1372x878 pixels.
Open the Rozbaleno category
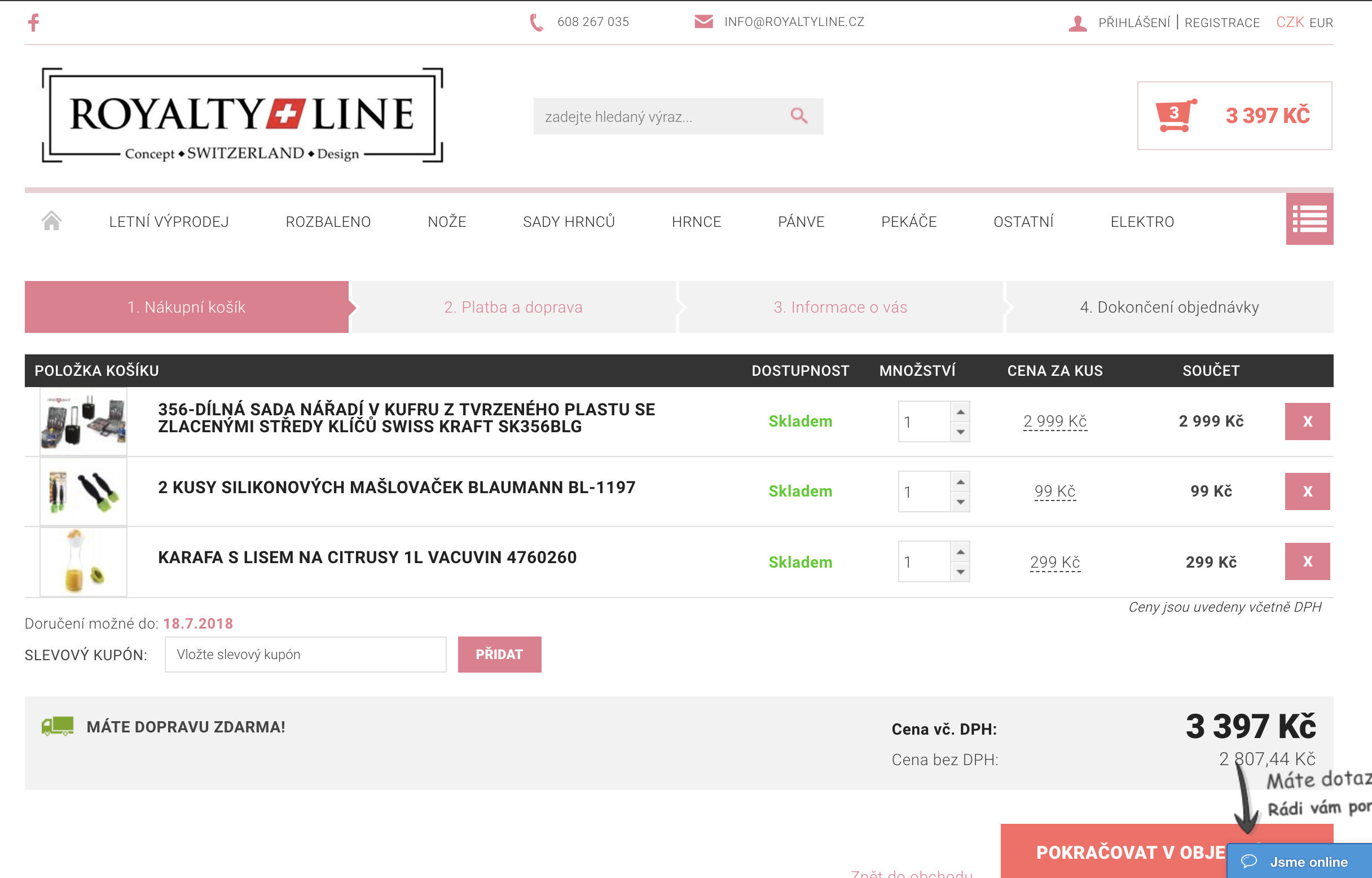[328, 222]
